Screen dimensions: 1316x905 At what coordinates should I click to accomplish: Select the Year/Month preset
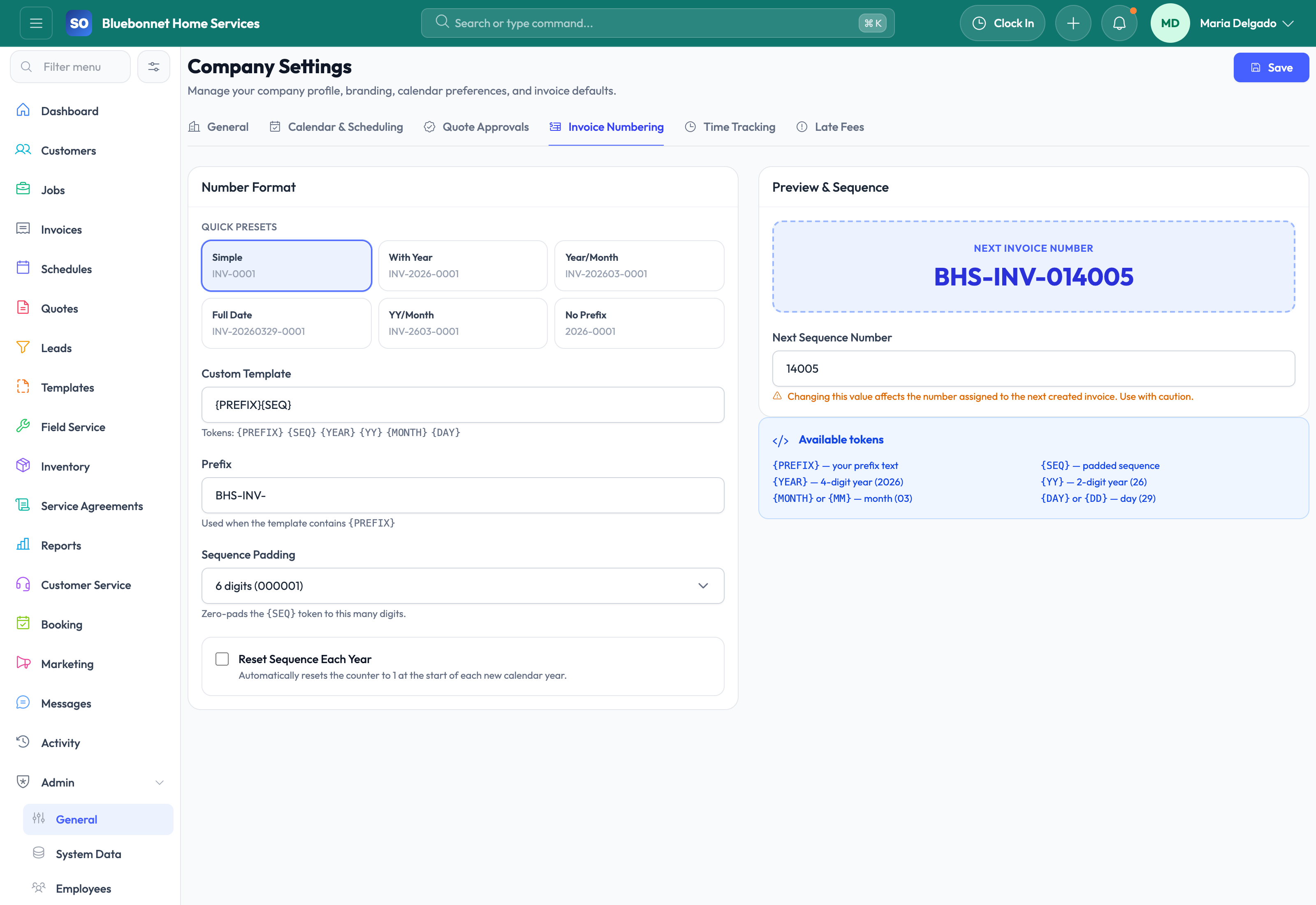(639, 265)
